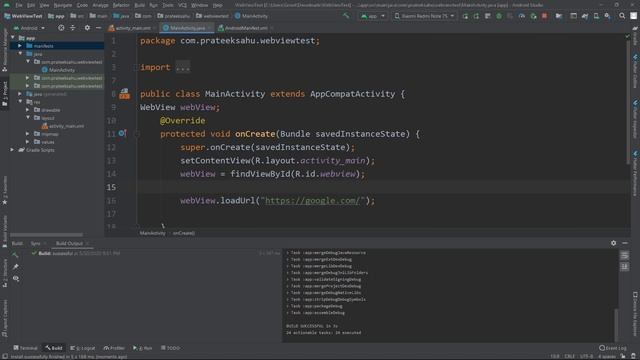
Task: Select the Sync tab in Build panel
Action: [36, 243]
